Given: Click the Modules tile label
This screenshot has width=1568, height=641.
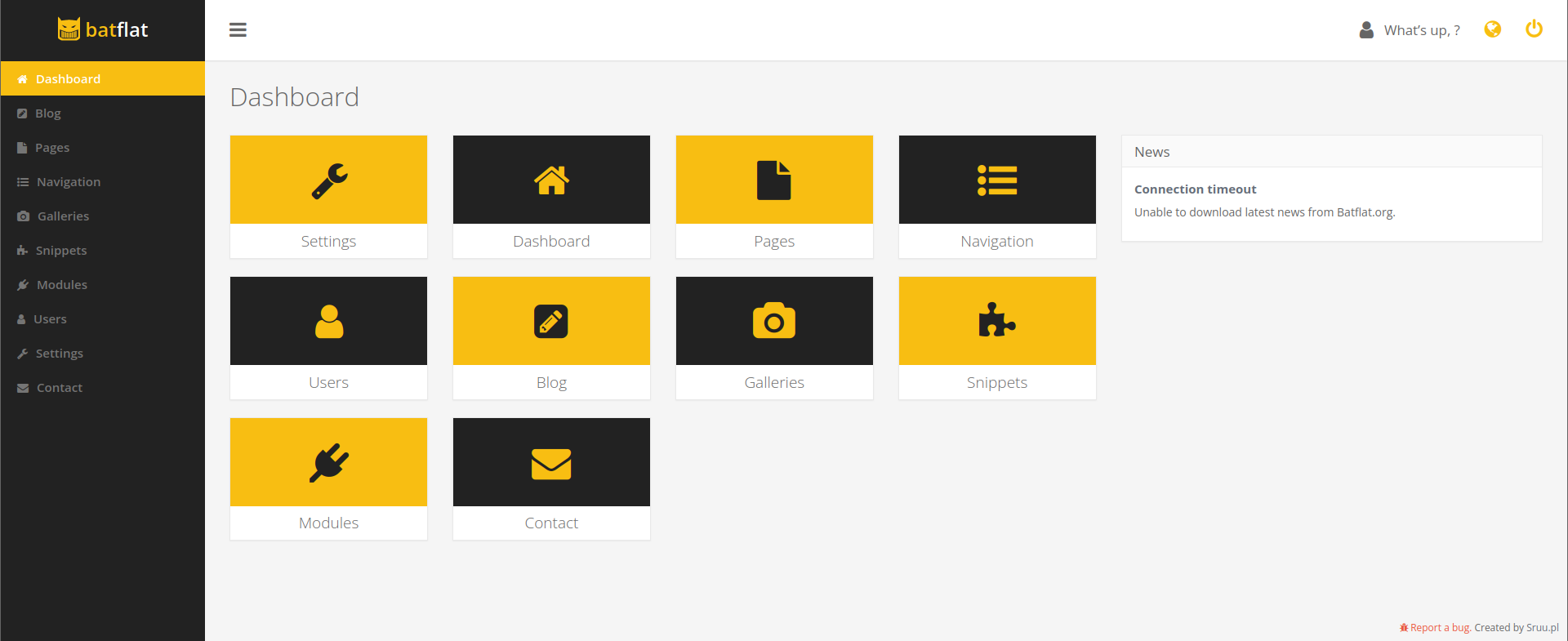Looking at the screenshot, I should click(x=328, y=523).
